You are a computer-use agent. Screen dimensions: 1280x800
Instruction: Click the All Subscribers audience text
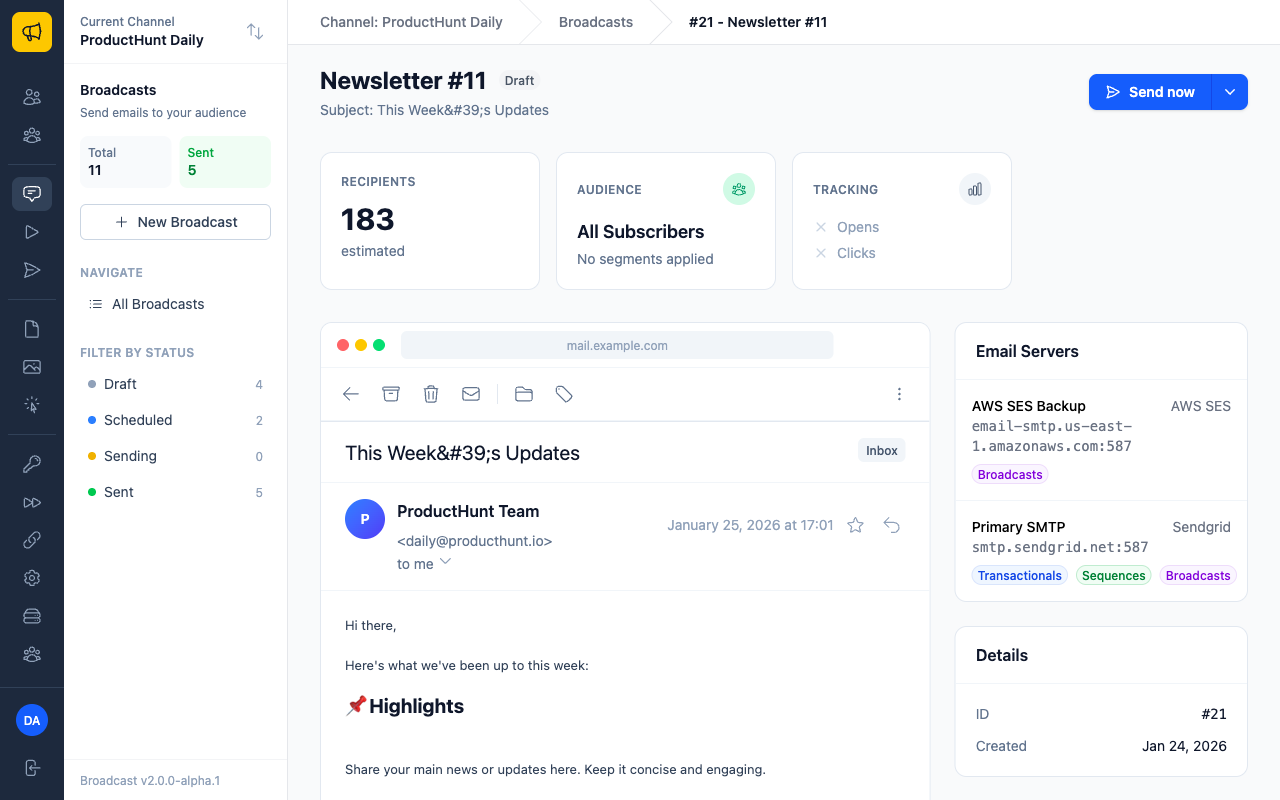click(x=641, y=232)
